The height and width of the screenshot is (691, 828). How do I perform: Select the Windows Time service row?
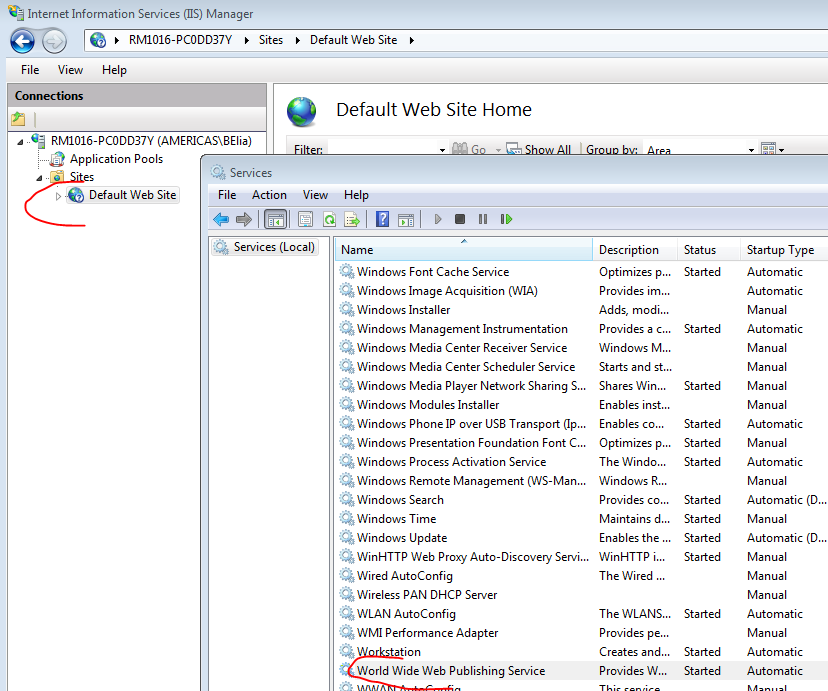point(582,518)
